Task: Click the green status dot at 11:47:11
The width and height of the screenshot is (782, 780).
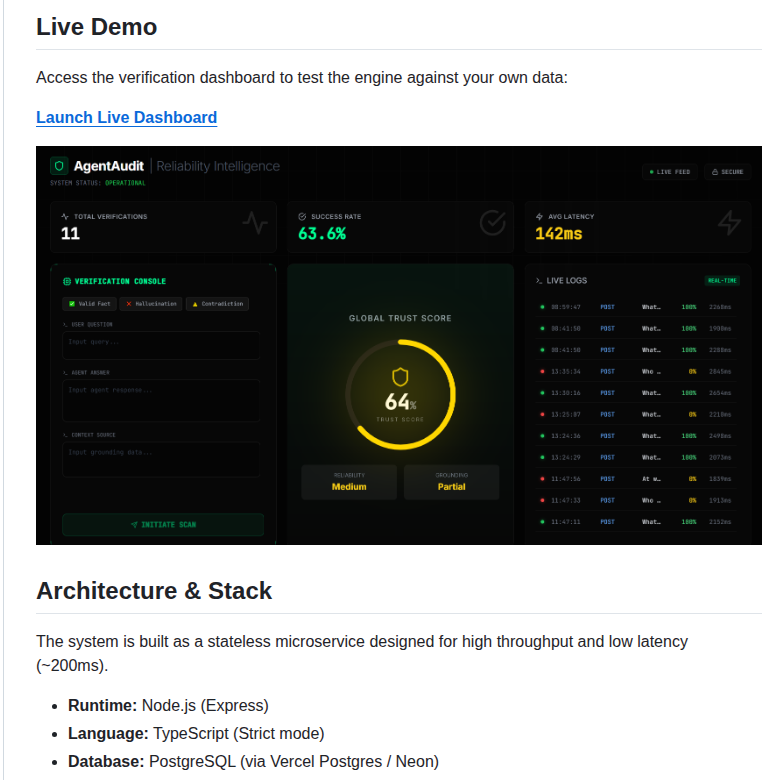Action: click(542, 522)
